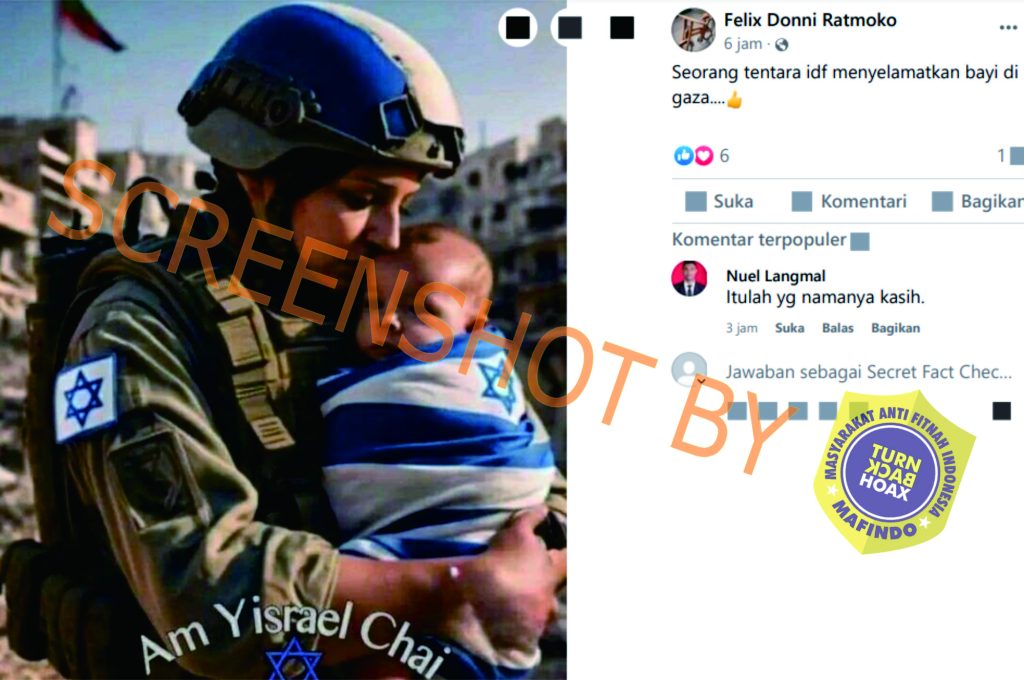Viewport: 1024px width, 680px height.
Task: Click the TurnBackHoax Mafindo badge
Action: [x=893, y=472]
